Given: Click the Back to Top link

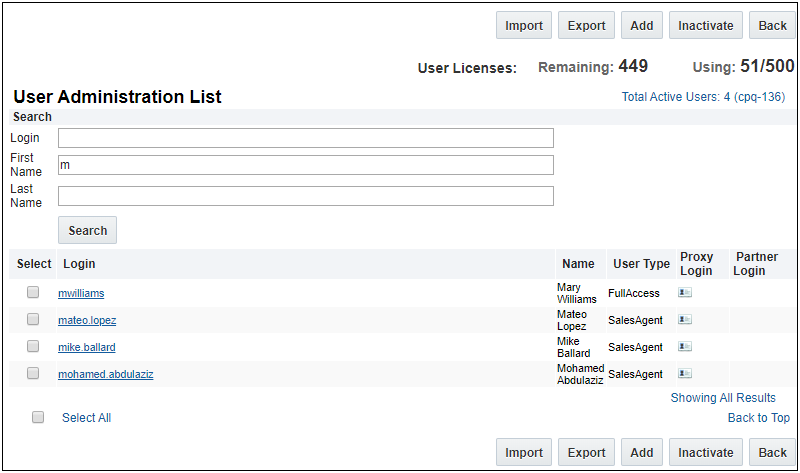Looking at the screenshot, I should pyautogui.click(x=758, y=418).
